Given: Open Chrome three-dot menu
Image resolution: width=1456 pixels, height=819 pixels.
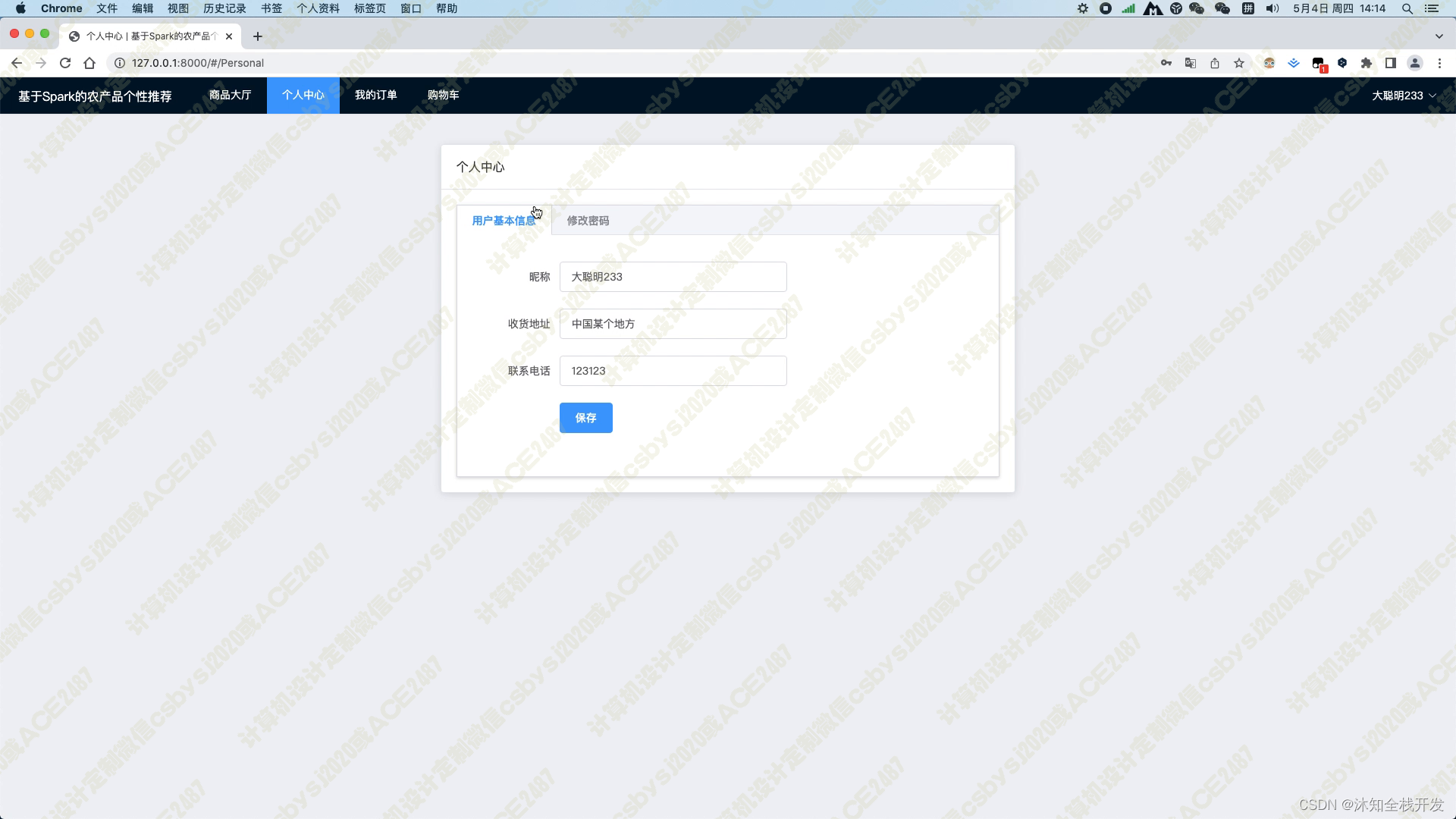Looking at the screenshot, I should click(1439, 63).
